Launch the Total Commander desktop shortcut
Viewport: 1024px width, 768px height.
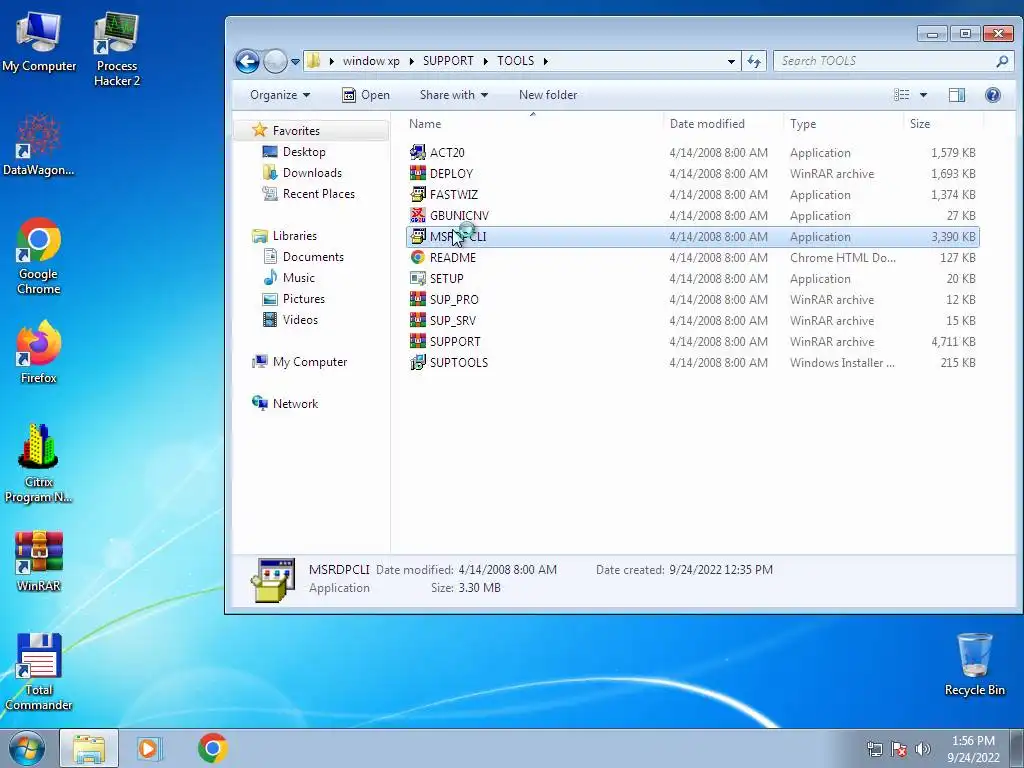39,671
